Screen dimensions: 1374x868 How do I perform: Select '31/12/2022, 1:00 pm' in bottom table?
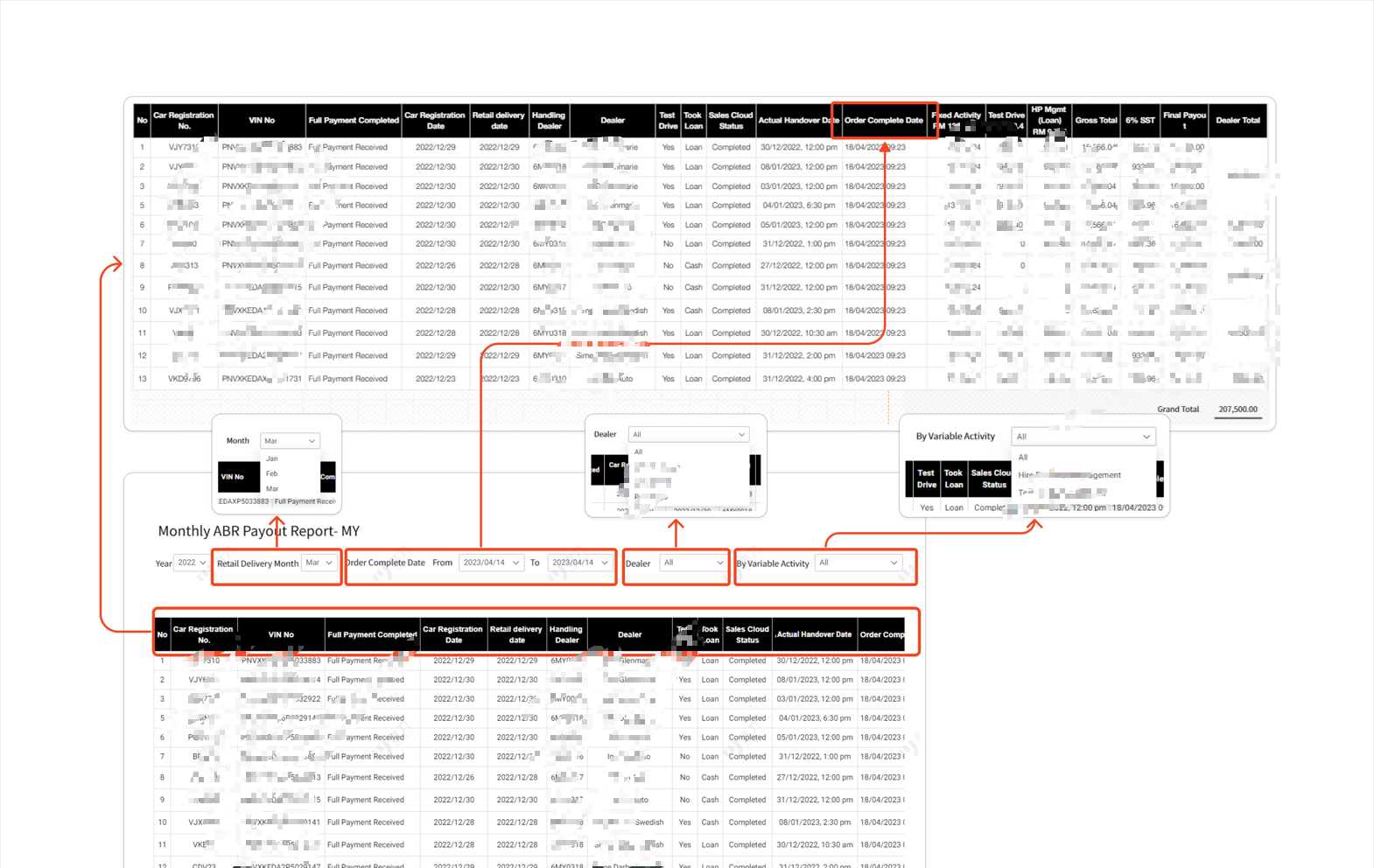click(x=814, y=757)
